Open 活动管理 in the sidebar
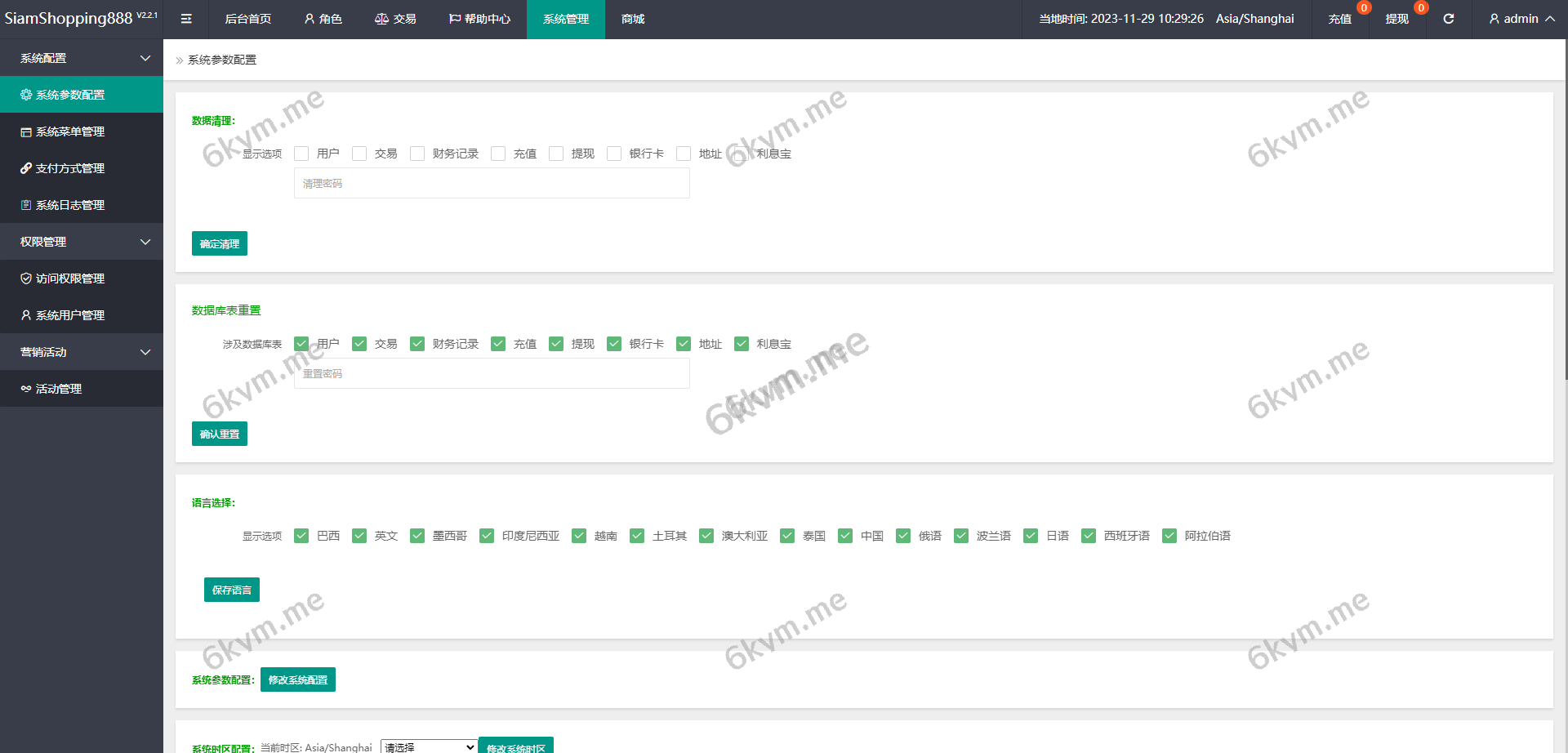This screenshot has height=753, width=1568. [x=58, y=389]
